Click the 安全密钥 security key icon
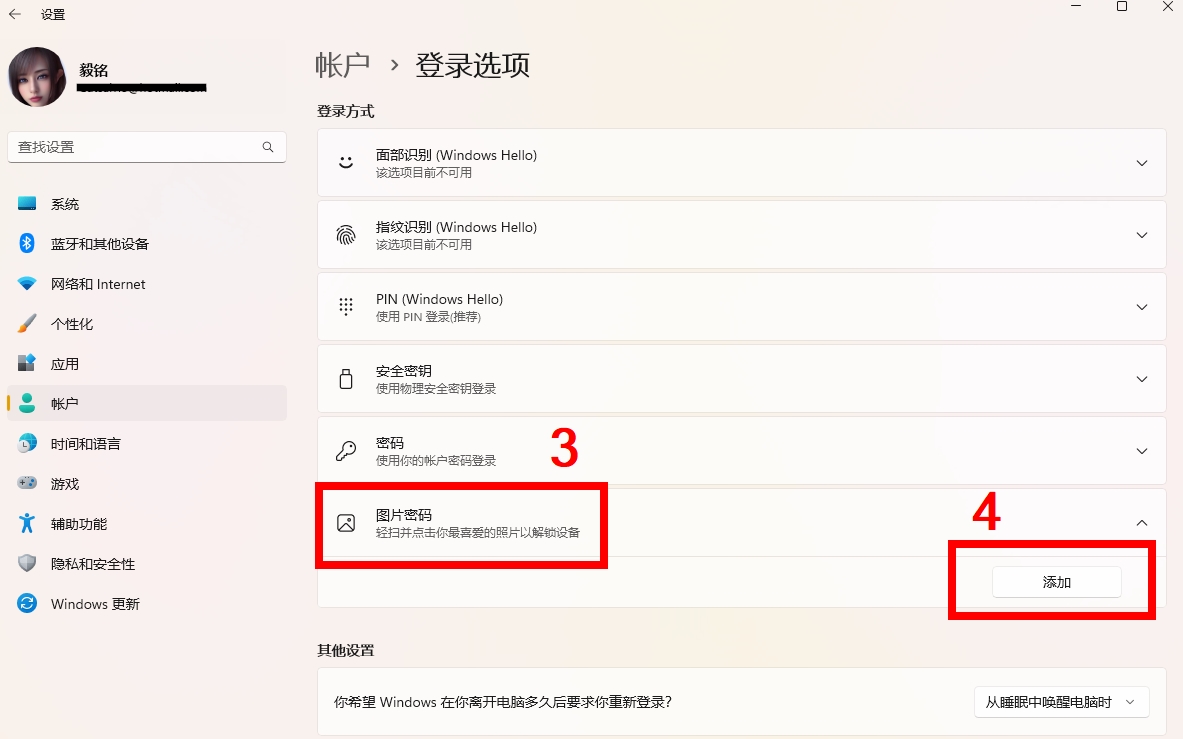This screenshot has height=739, width=1183. tap(345, 378)
